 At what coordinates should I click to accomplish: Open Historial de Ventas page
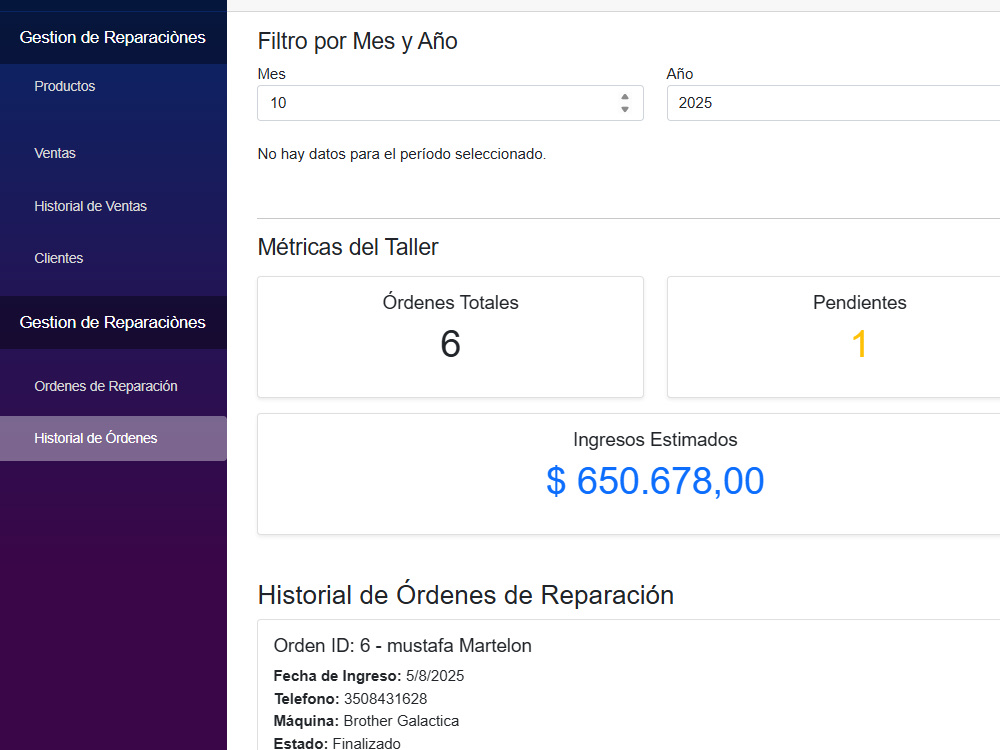(x=91, y=206)
